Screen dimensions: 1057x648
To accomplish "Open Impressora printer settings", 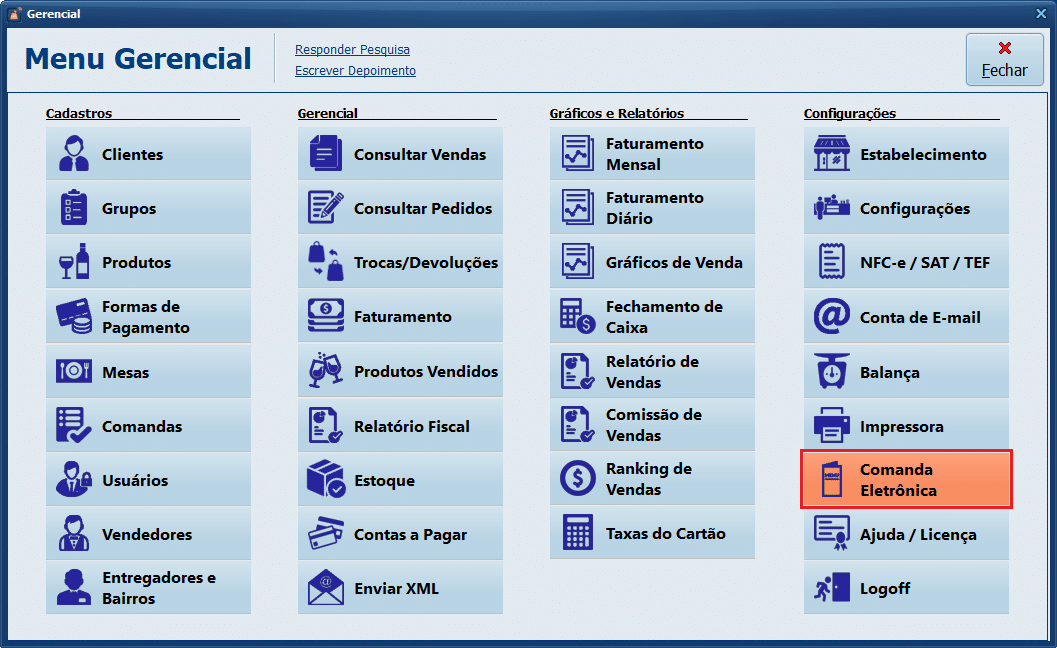I will pos(905,427).
